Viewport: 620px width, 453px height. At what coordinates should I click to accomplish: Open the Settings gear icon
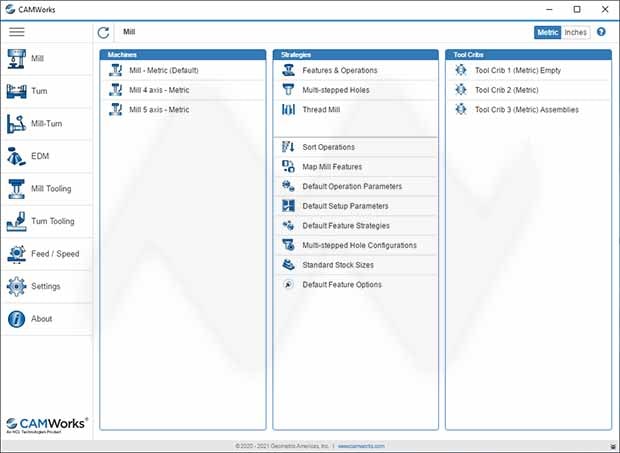click(x=17, y=286)
